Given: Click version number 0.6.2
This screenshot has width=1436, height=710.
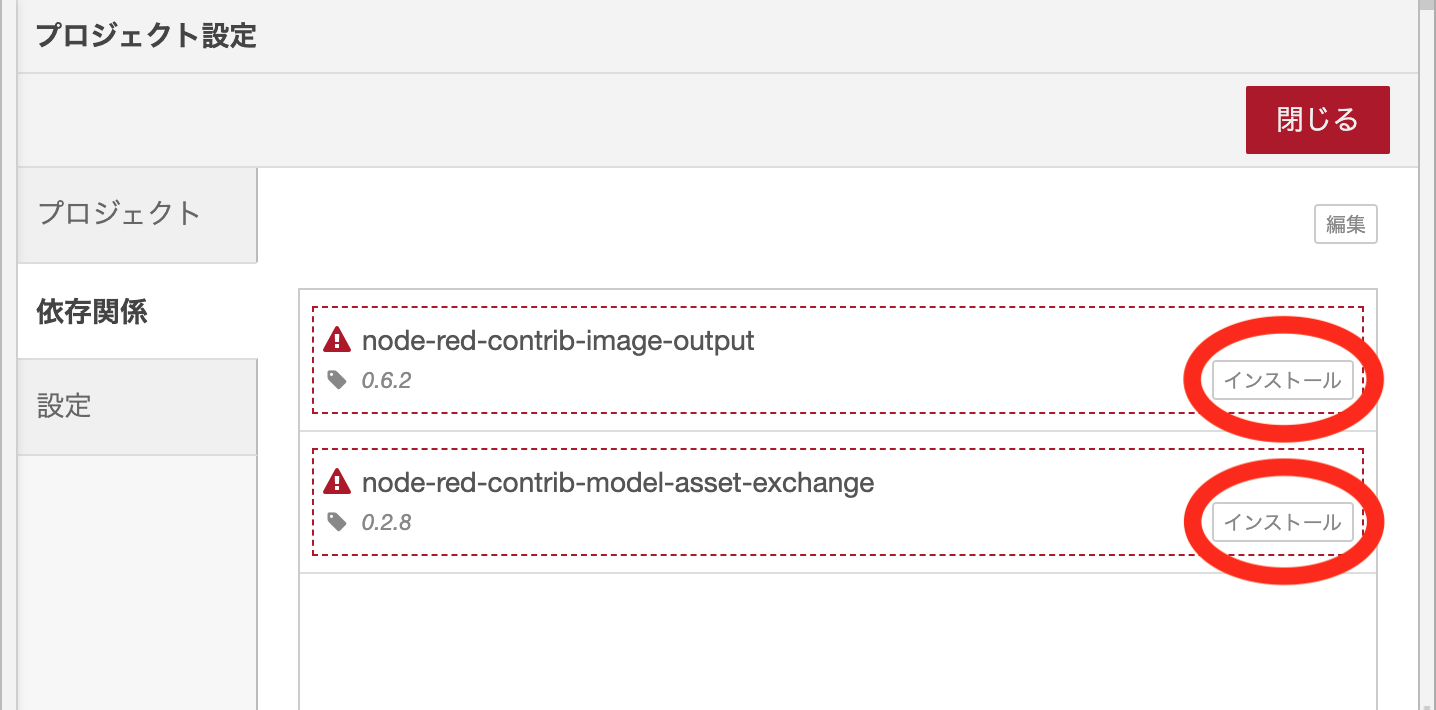Looking at the screenshot, I should click(386, 380).
